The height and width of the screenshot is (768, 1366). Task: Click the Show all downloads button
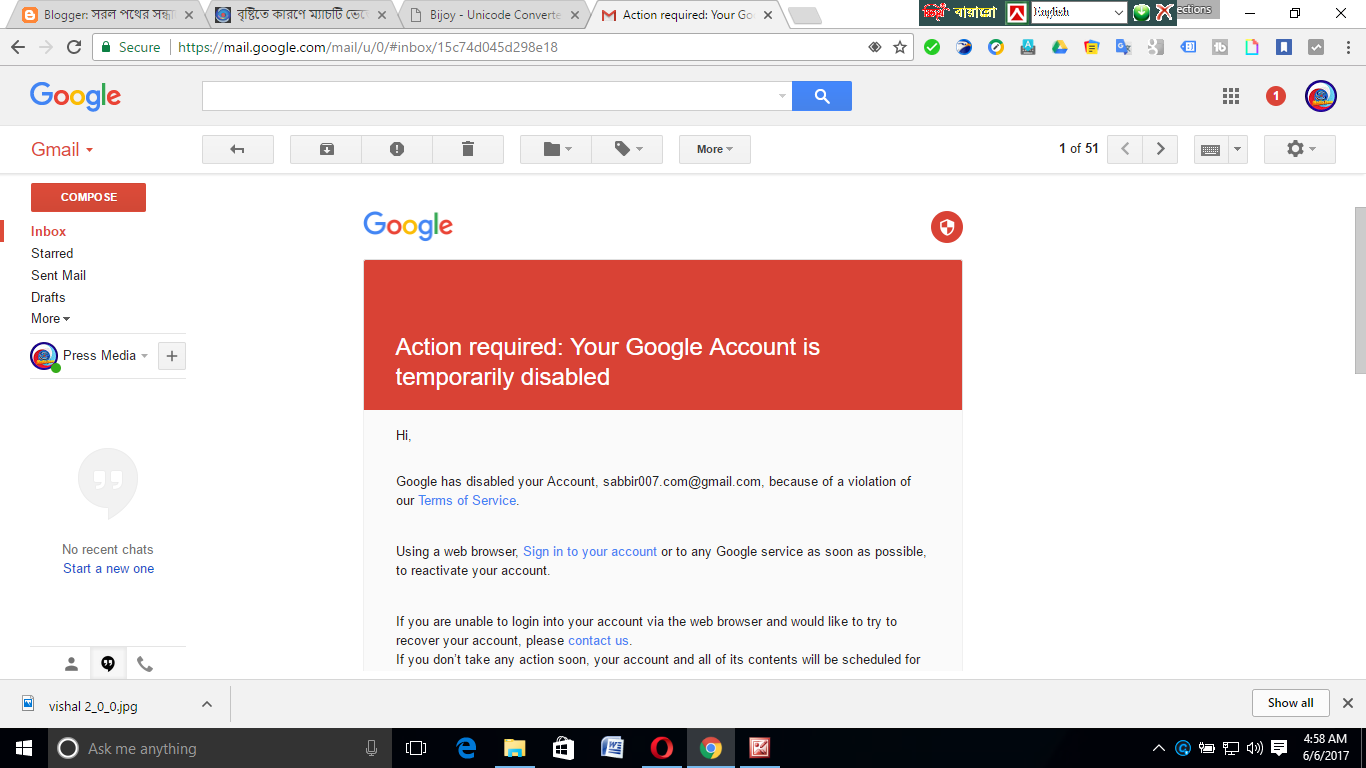1290,703
